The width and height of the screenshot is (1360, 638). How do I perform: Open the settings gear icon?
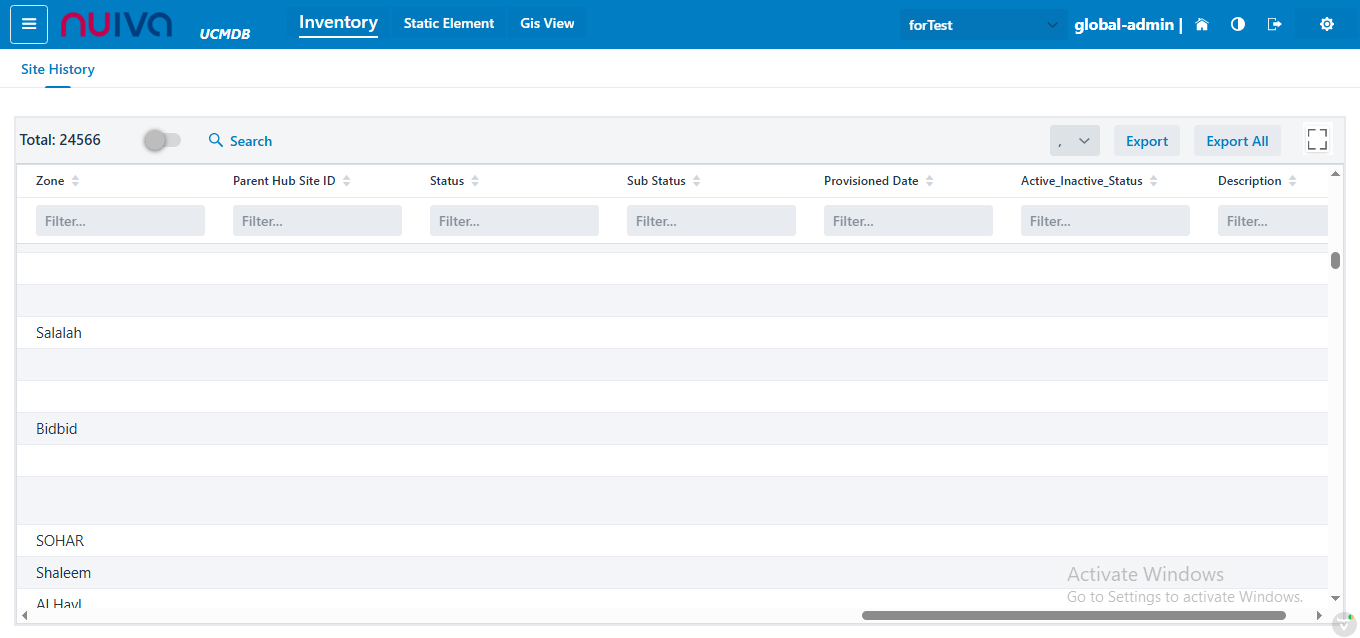[x=1327, y=25]
